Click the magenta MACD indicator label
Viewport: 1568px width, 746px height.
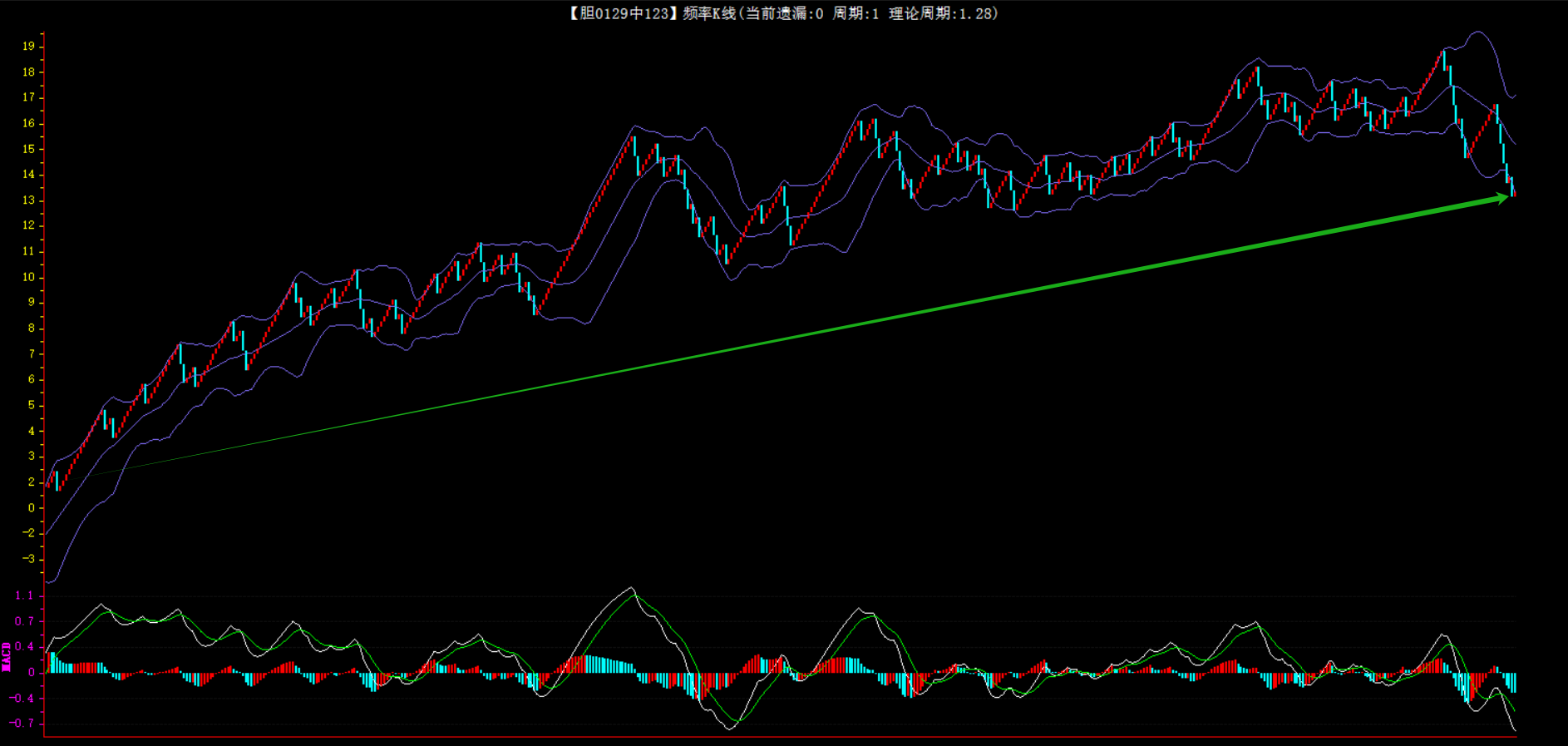(7, 656)
